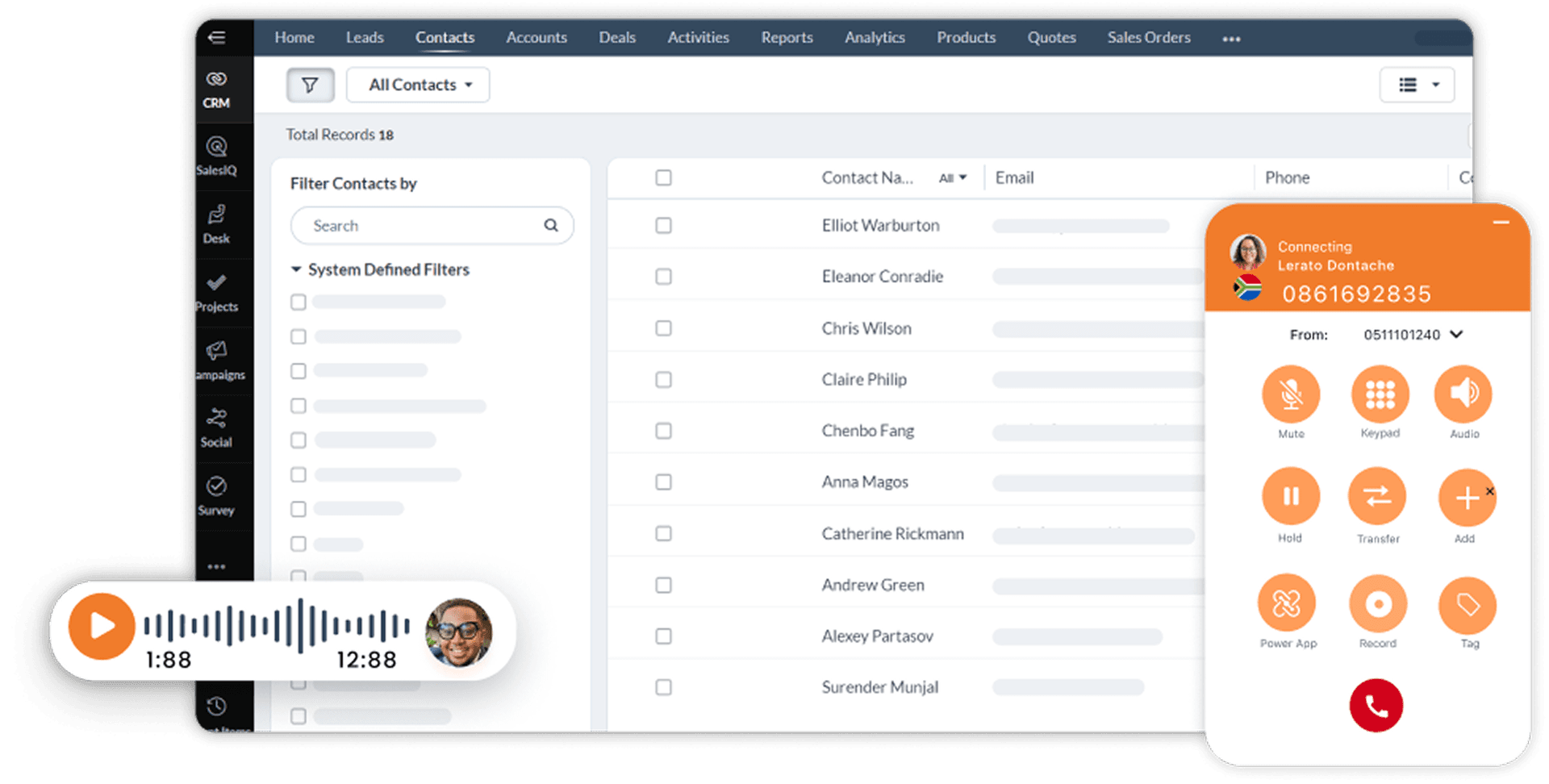Viewport: 1549px width, 784px height.
Task: Open the Elliot Warburton contact
Action: [881, 225]
